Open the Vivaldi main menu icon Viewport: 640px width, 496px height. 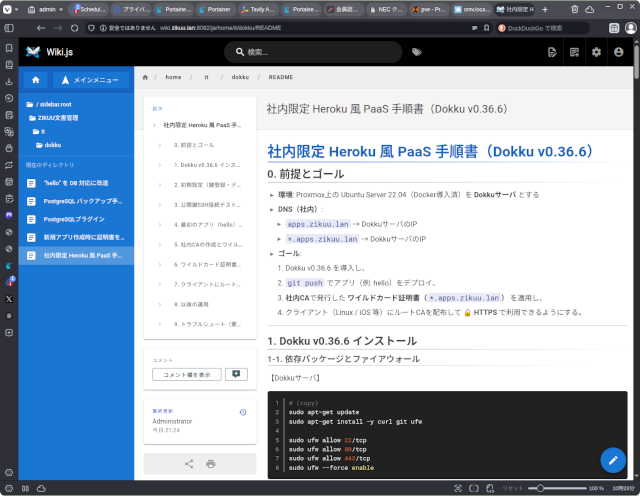[7, 9]
